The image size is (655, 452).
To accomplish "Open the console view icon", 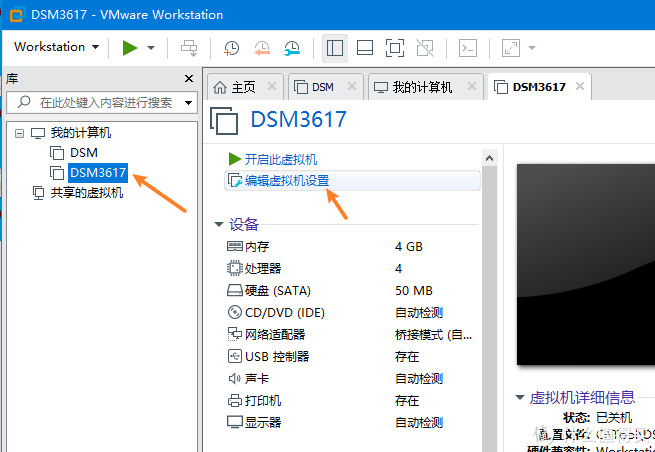I will click(x=468, y=48).
